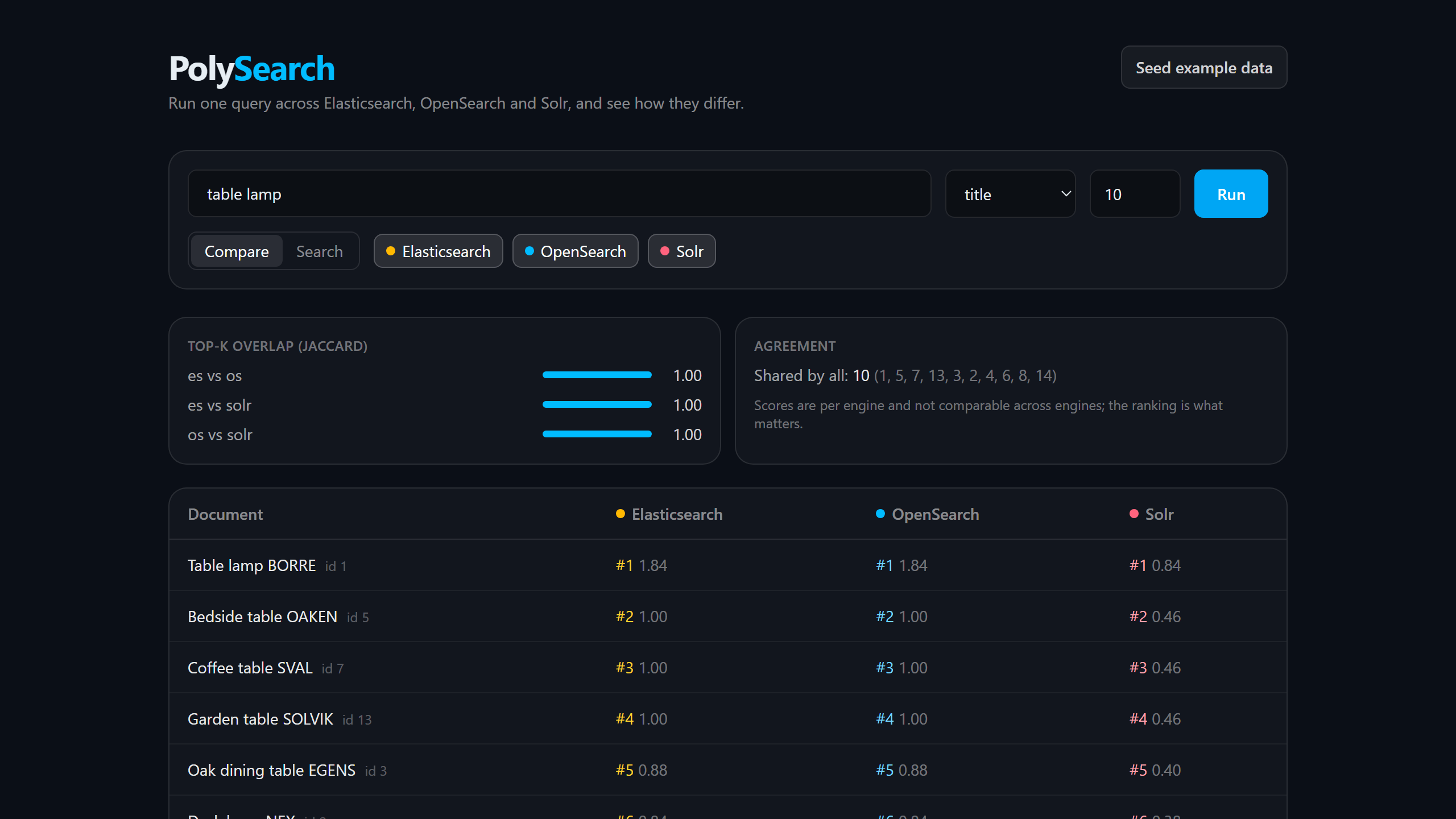Click Solr rank #5 score 0.40
The width and height of the screenshot is (1456, 819).
pyautogui.click(x=1155, y=770)
